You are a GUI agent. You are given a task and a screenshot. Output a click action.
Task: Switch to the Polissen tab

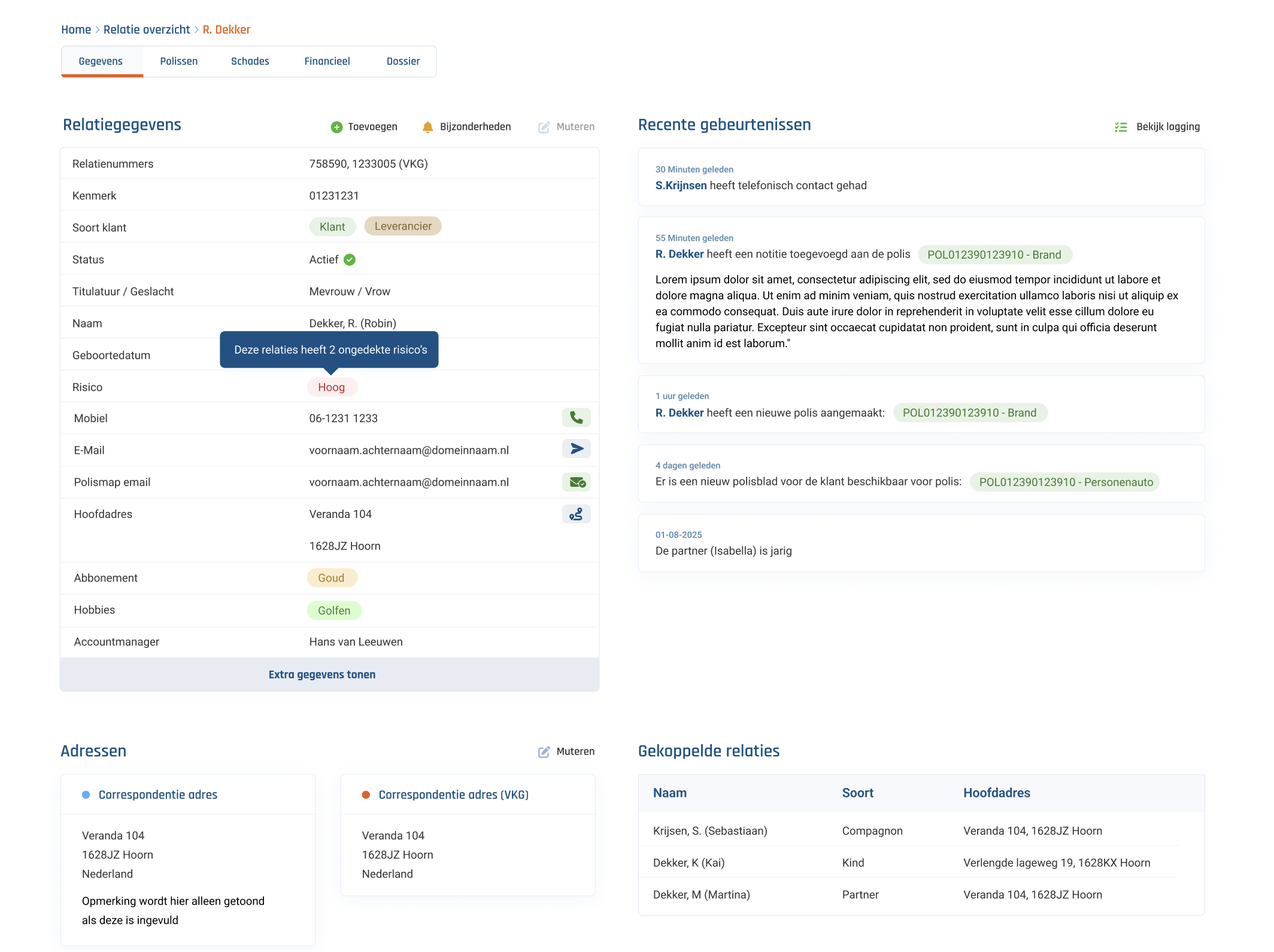click(x=178, y=61)
